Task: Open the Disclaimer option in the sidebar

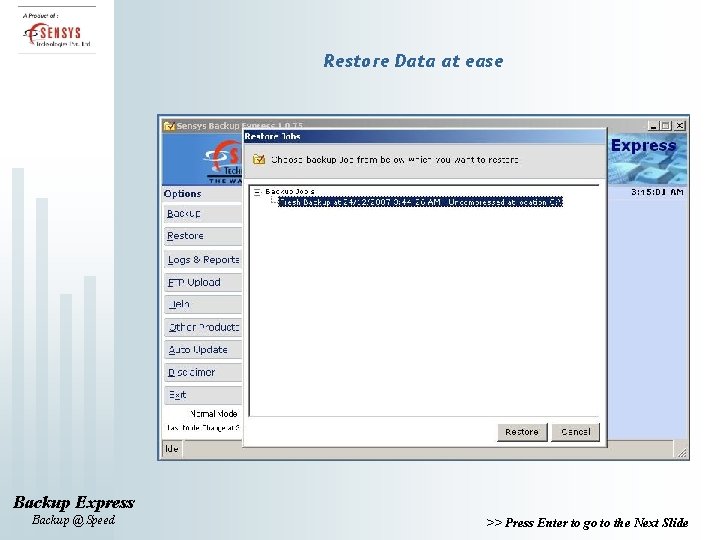Action: tap(203, 372)
